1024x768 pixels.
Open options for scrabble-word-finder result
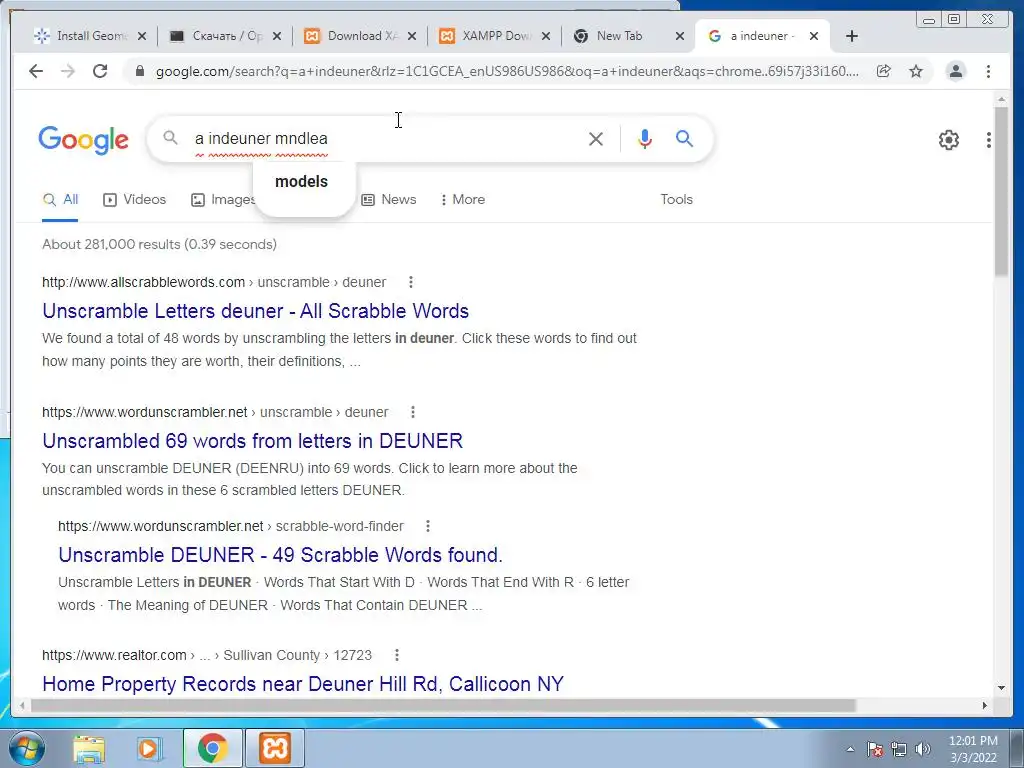[428, 526]
